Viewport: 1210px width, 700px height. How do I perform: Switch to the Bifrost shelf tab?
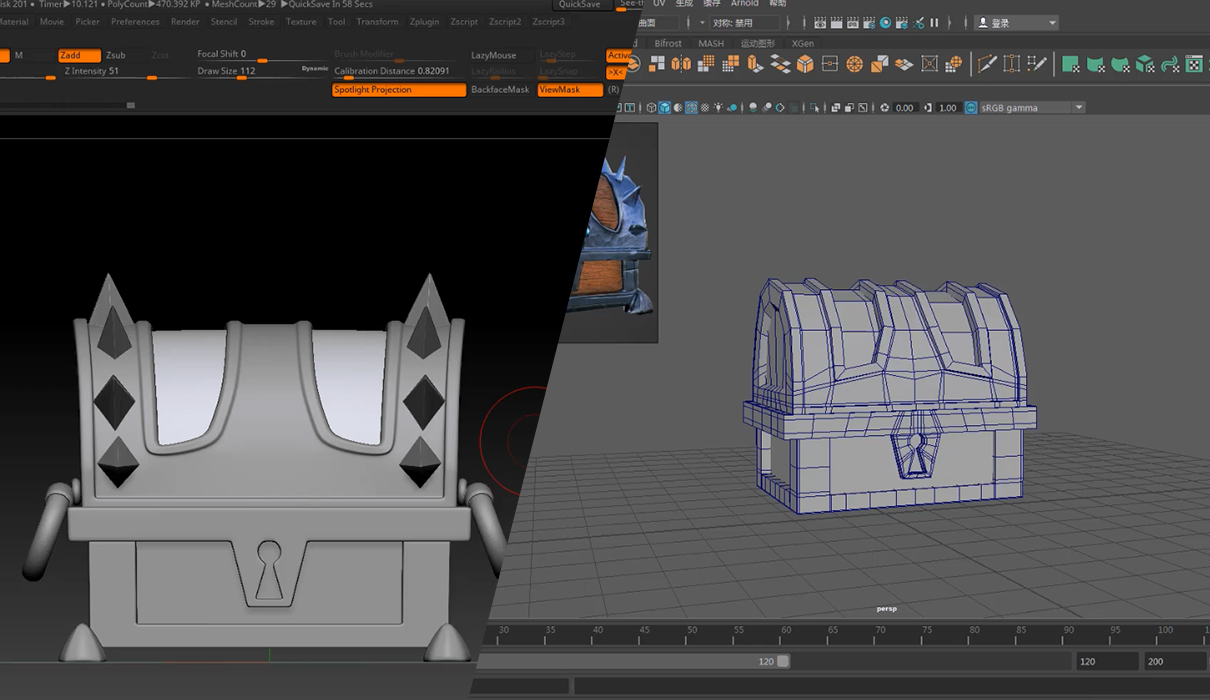tap(668, 43)
